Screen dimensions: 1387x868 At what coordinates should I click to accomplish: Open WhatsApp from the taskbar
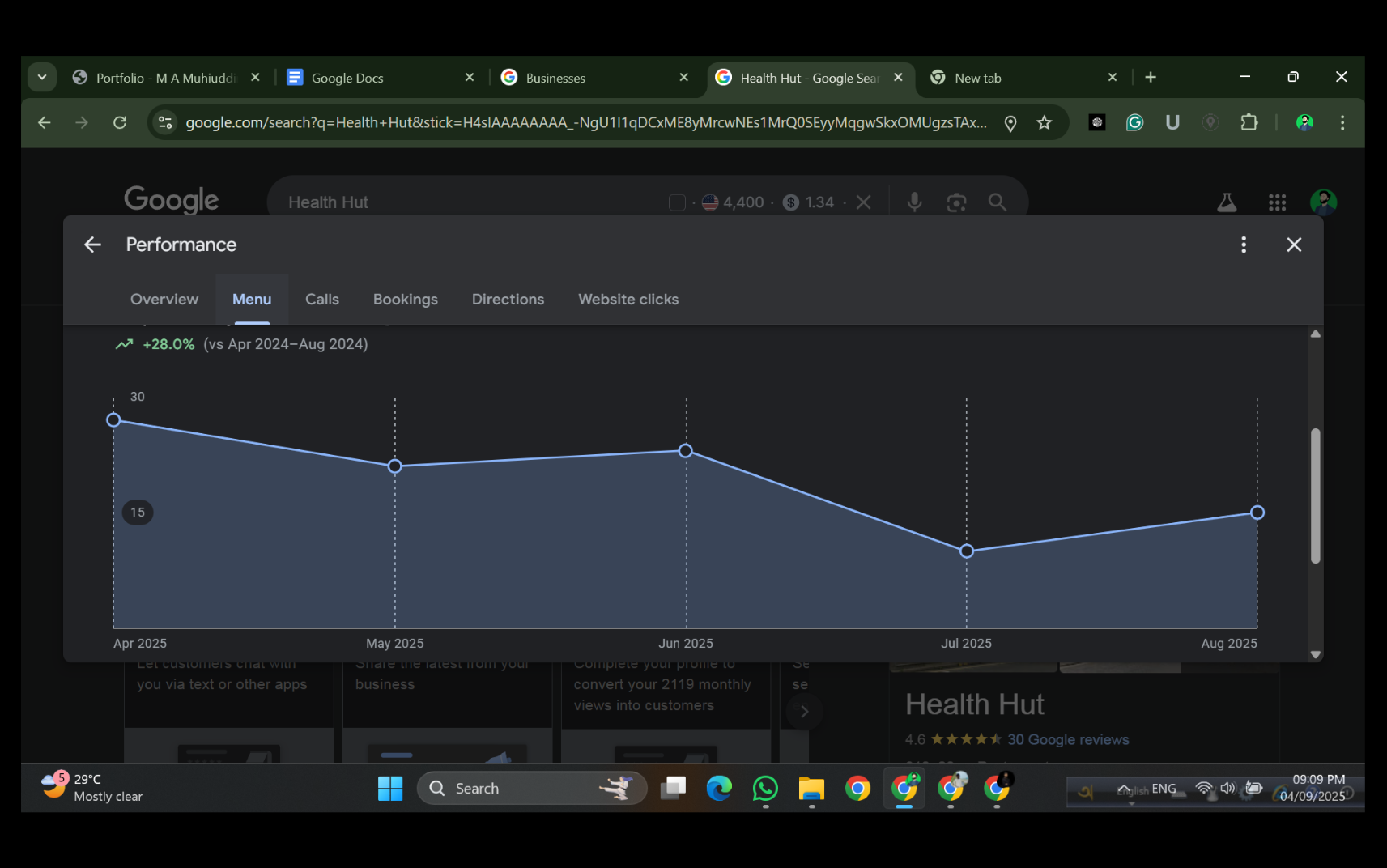point(765,788)
